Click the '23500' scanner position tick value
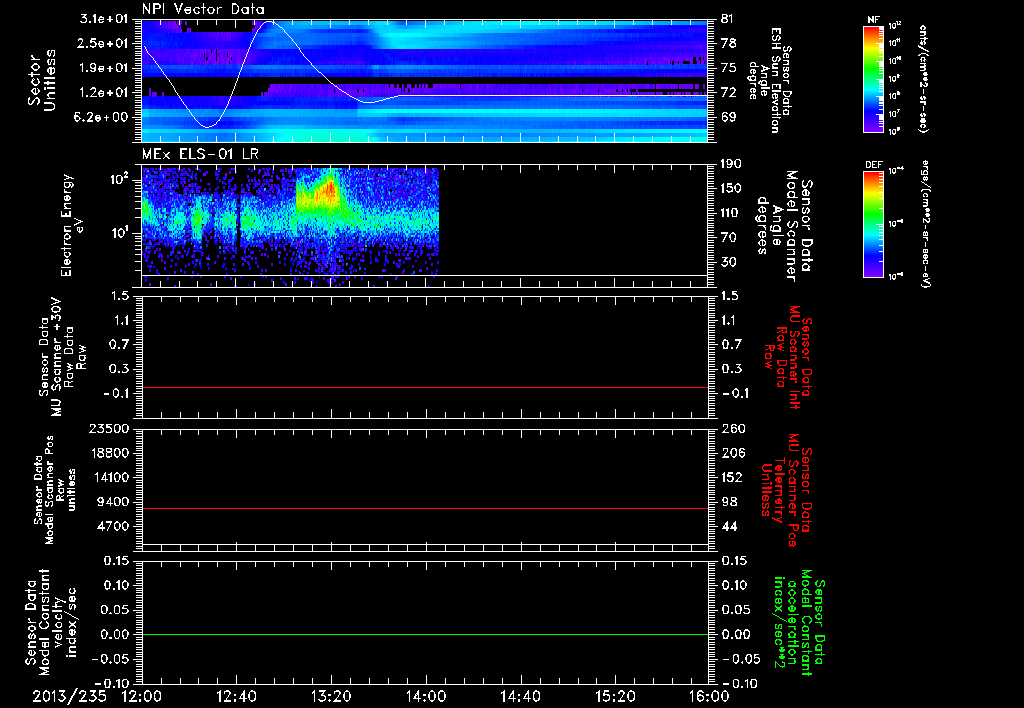This screenshot has width=1024, height=708. [x=109, y=428]
